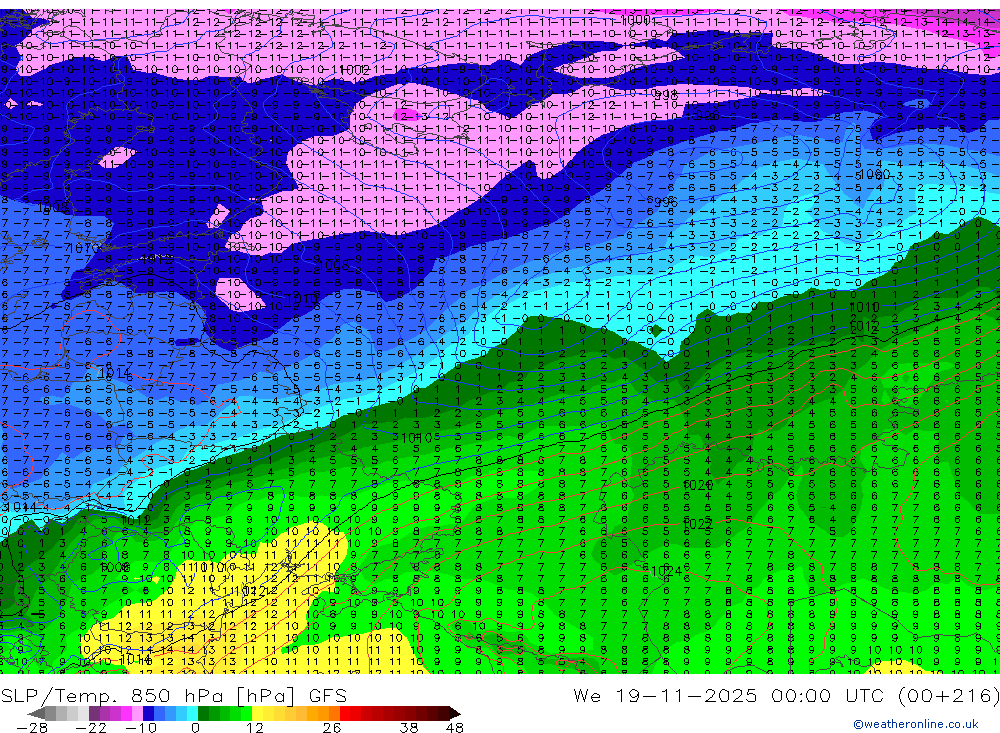1000x733 pixels.
Task: Click the 1020 isobar label
Action: click(x=697, y=485)
